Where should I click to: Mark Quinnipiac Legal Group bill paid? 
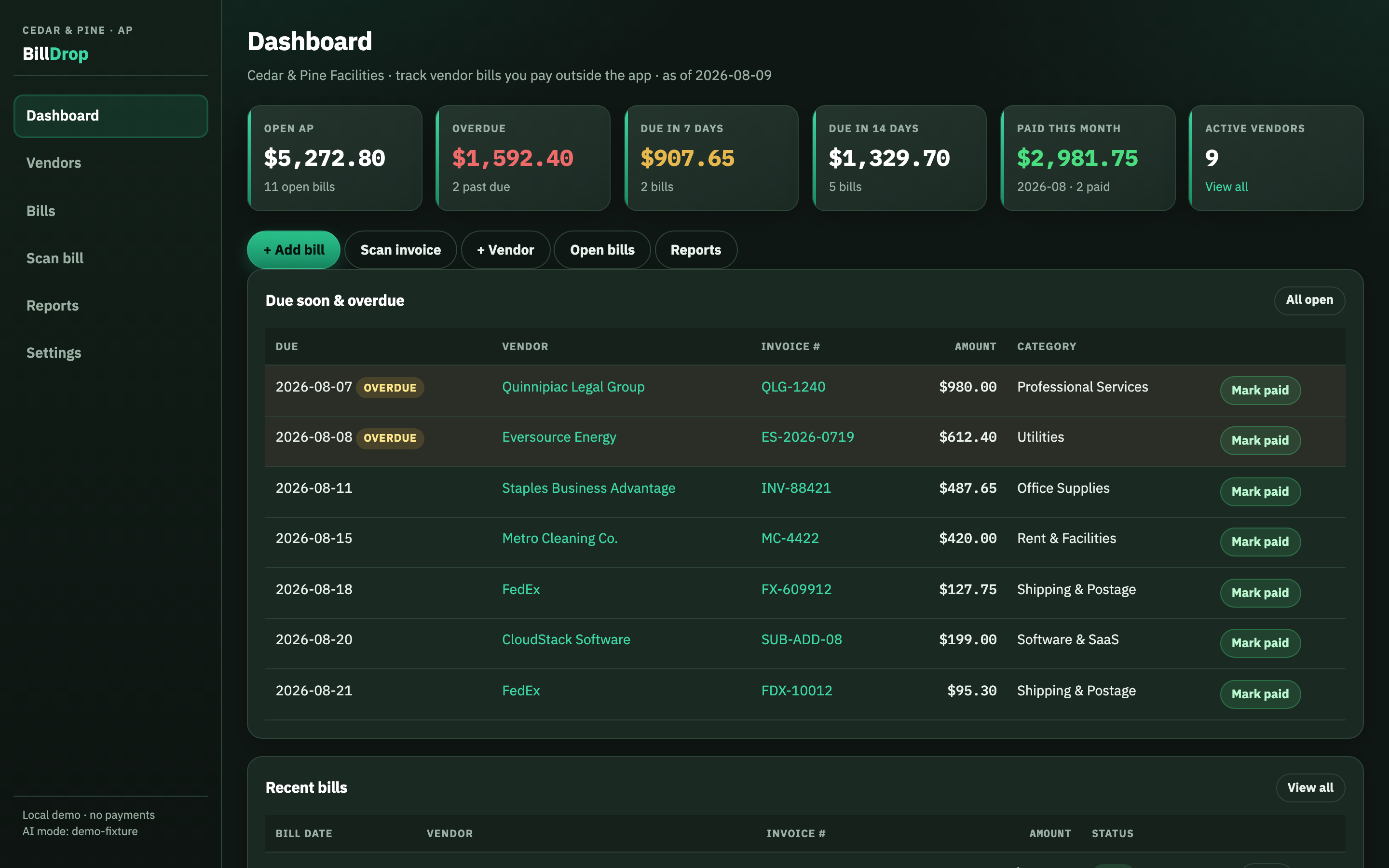pyautogui.click(x=1260, y=391)
